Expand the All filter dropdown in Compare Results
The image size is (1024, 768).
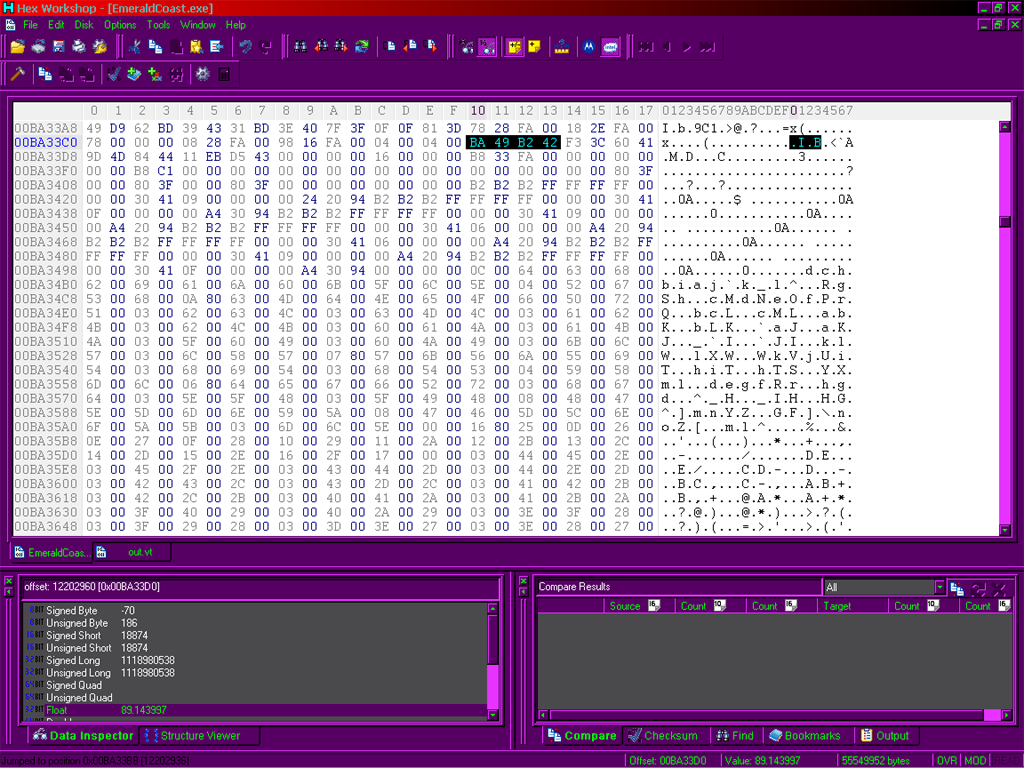939,587
